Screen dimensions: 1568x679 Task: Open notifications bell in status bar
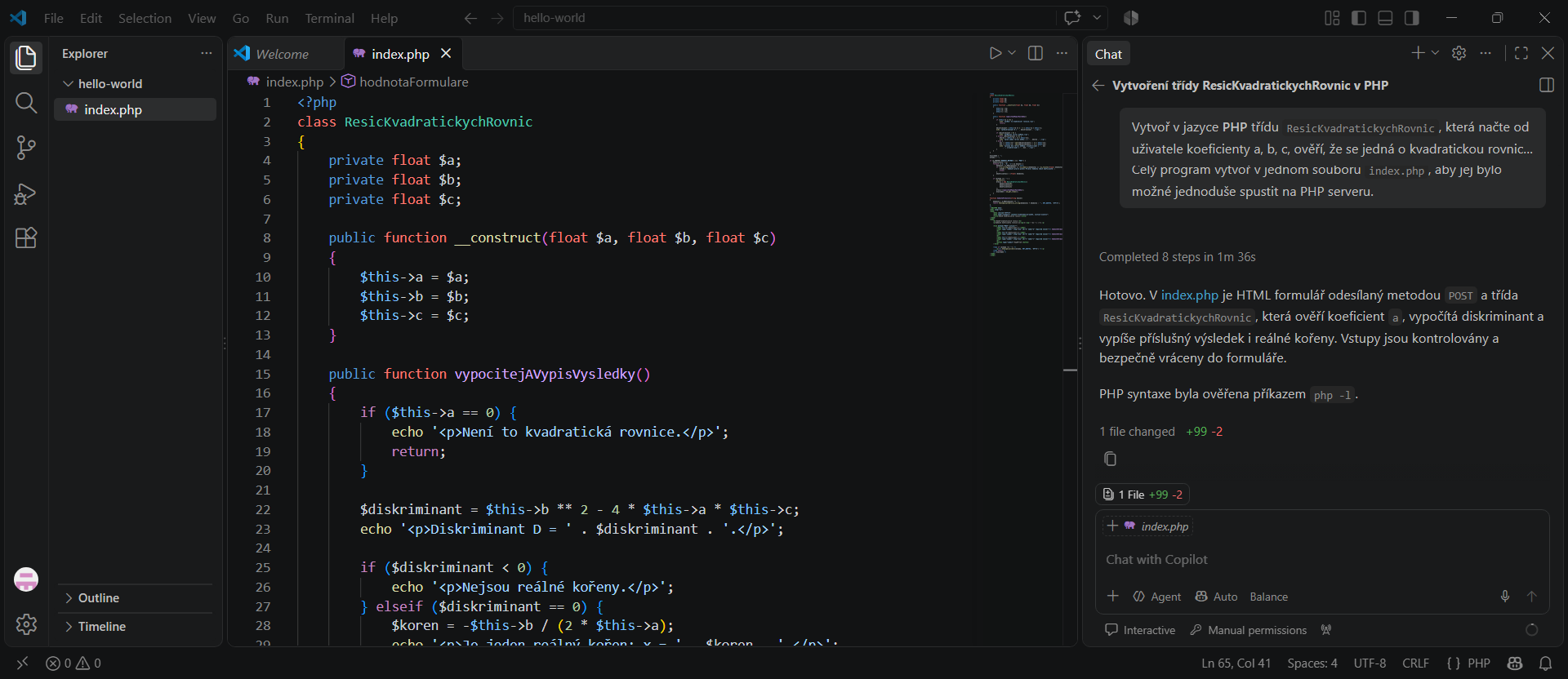[x=1545, y=663]
